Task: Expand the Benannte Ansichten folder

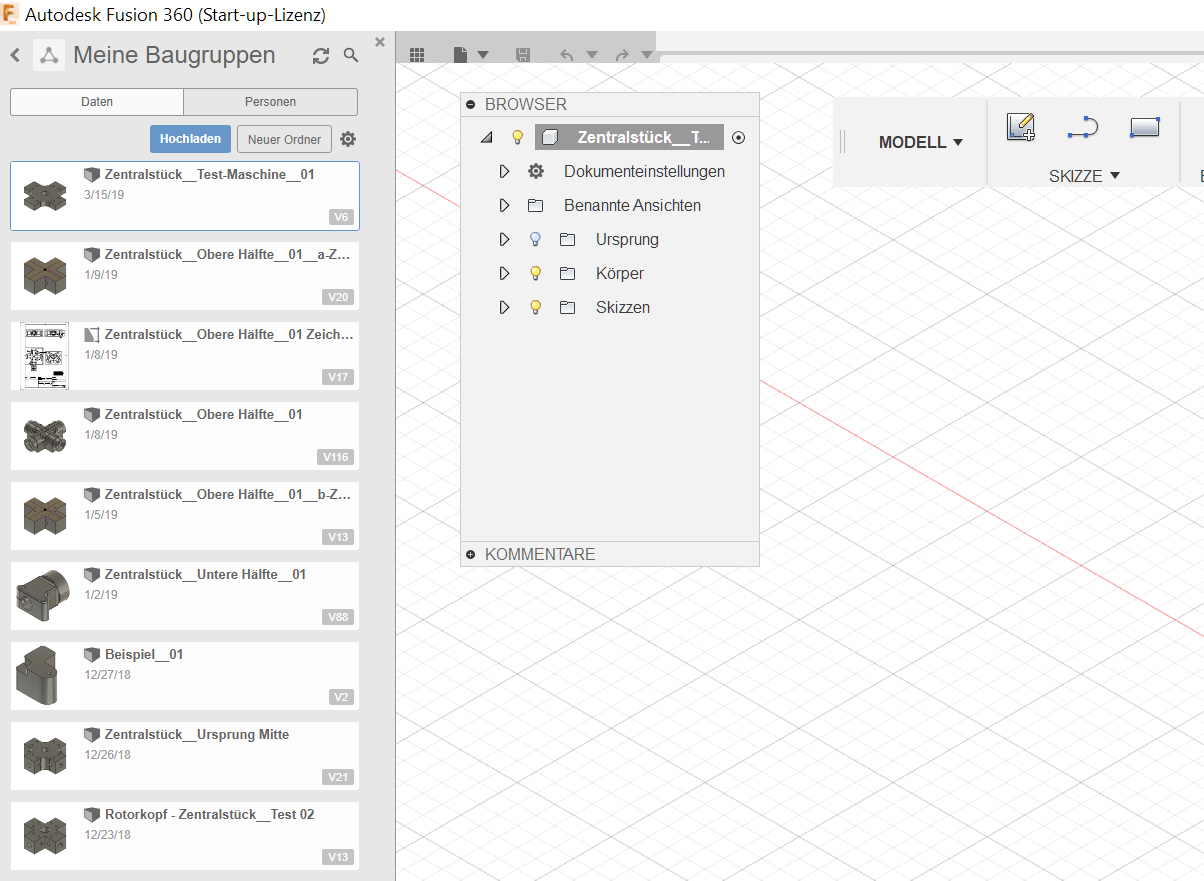Action: pyautogui.click(x=505, y=205)
